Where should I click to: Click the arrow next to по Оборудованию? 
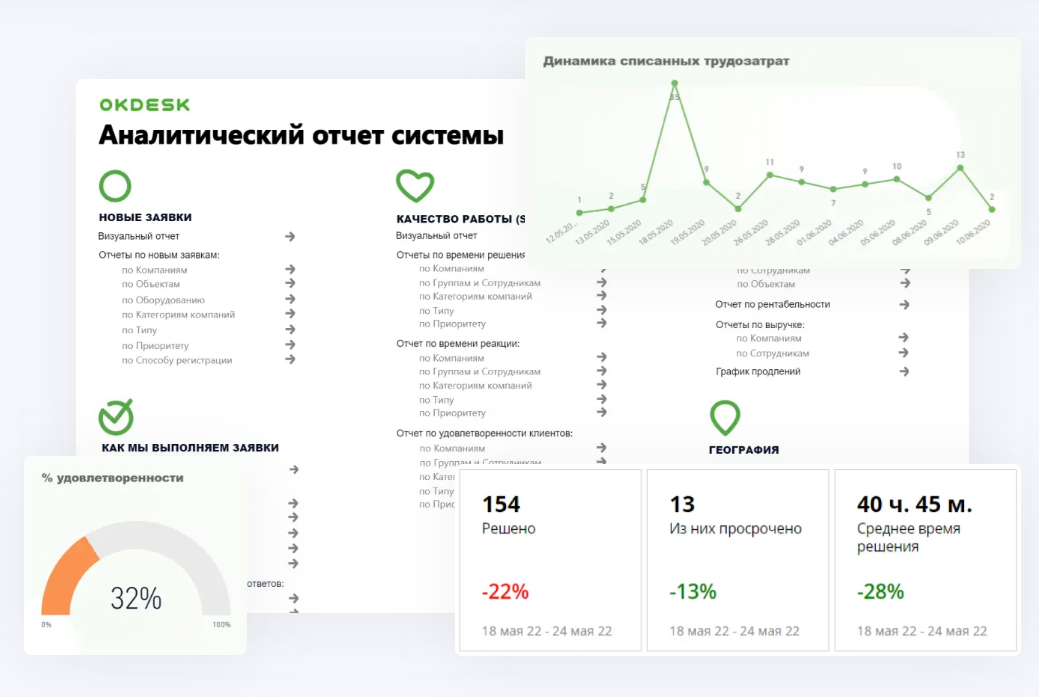coord(290,298)
